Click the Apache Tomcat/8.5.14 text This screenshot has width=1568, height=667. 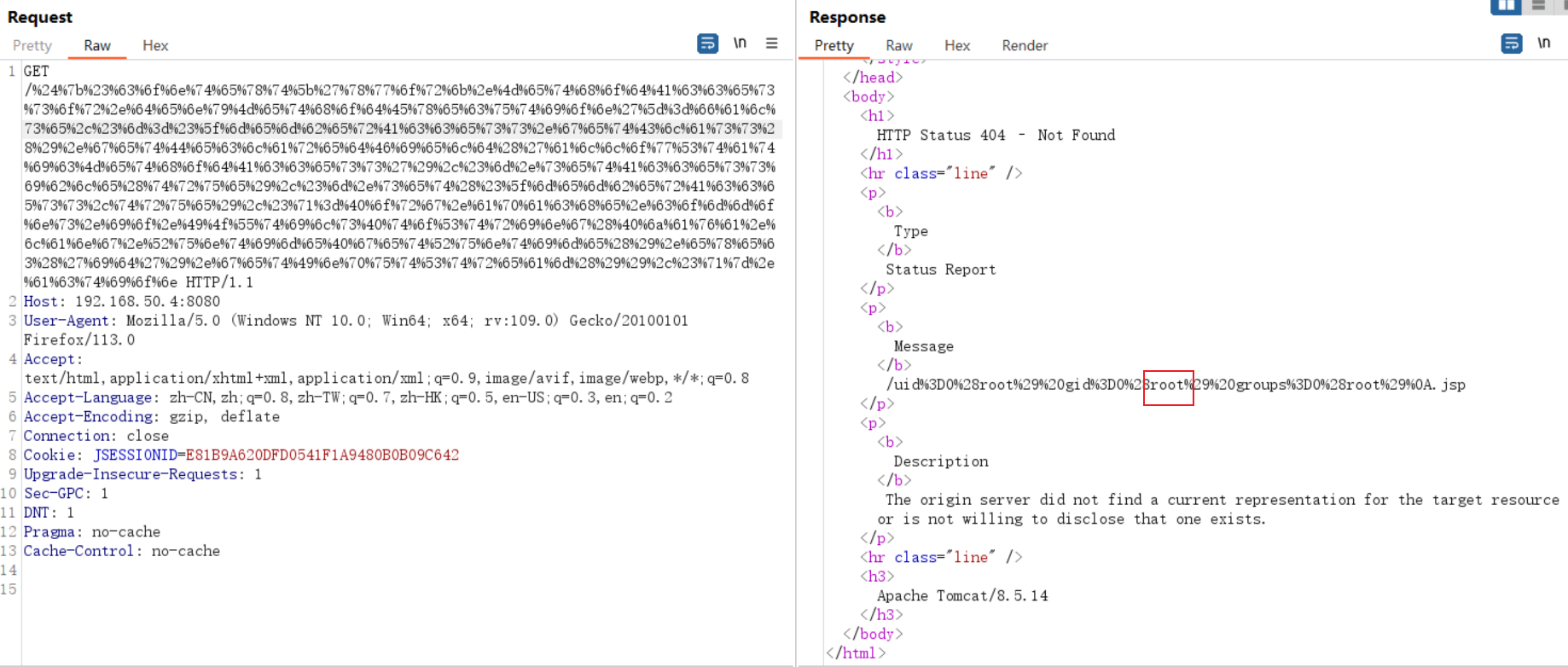coord(962,595)
